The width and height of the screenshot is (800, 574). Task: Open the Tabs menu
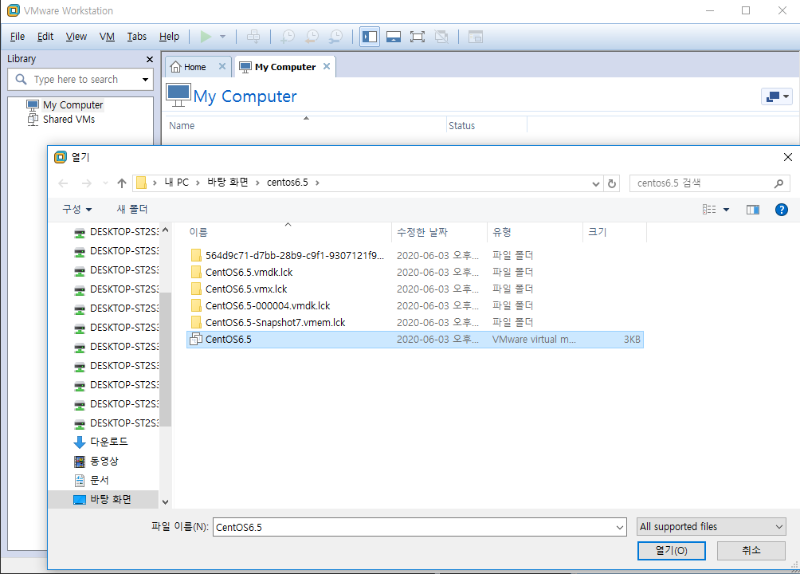(x=137, y=37)
